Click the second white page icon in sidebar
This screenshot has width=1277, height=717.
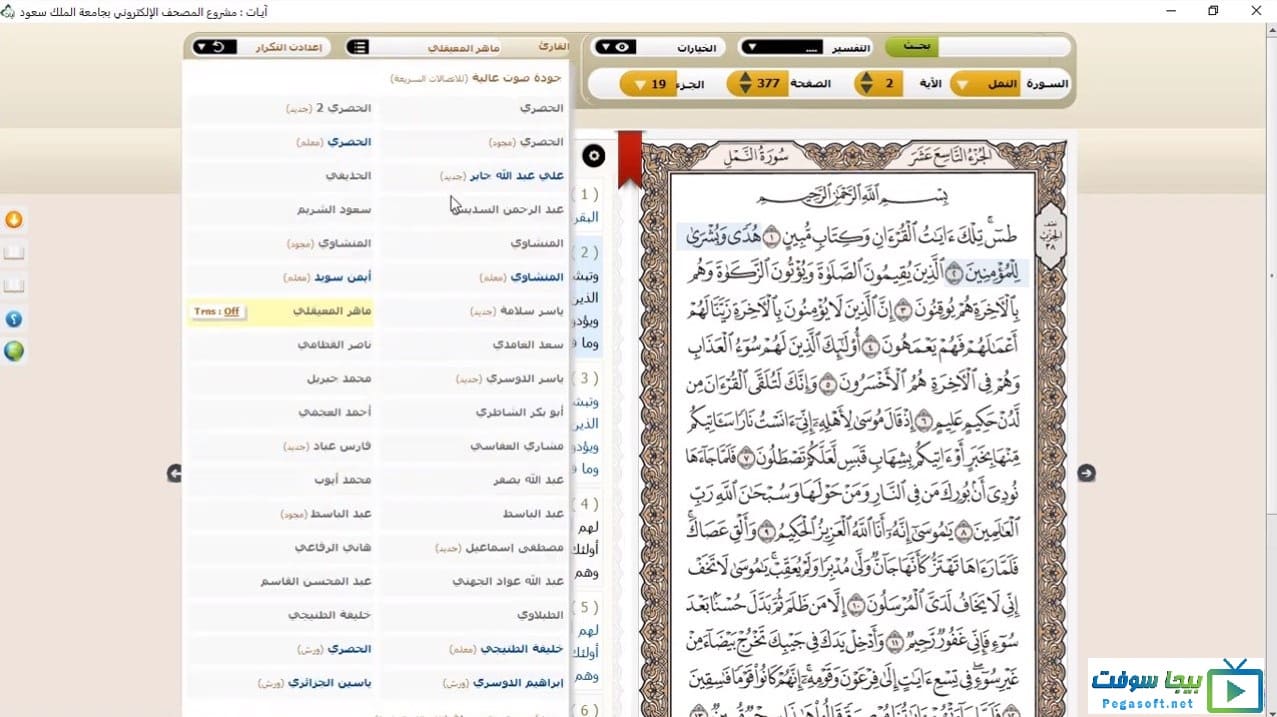click(x=14, y=286)
